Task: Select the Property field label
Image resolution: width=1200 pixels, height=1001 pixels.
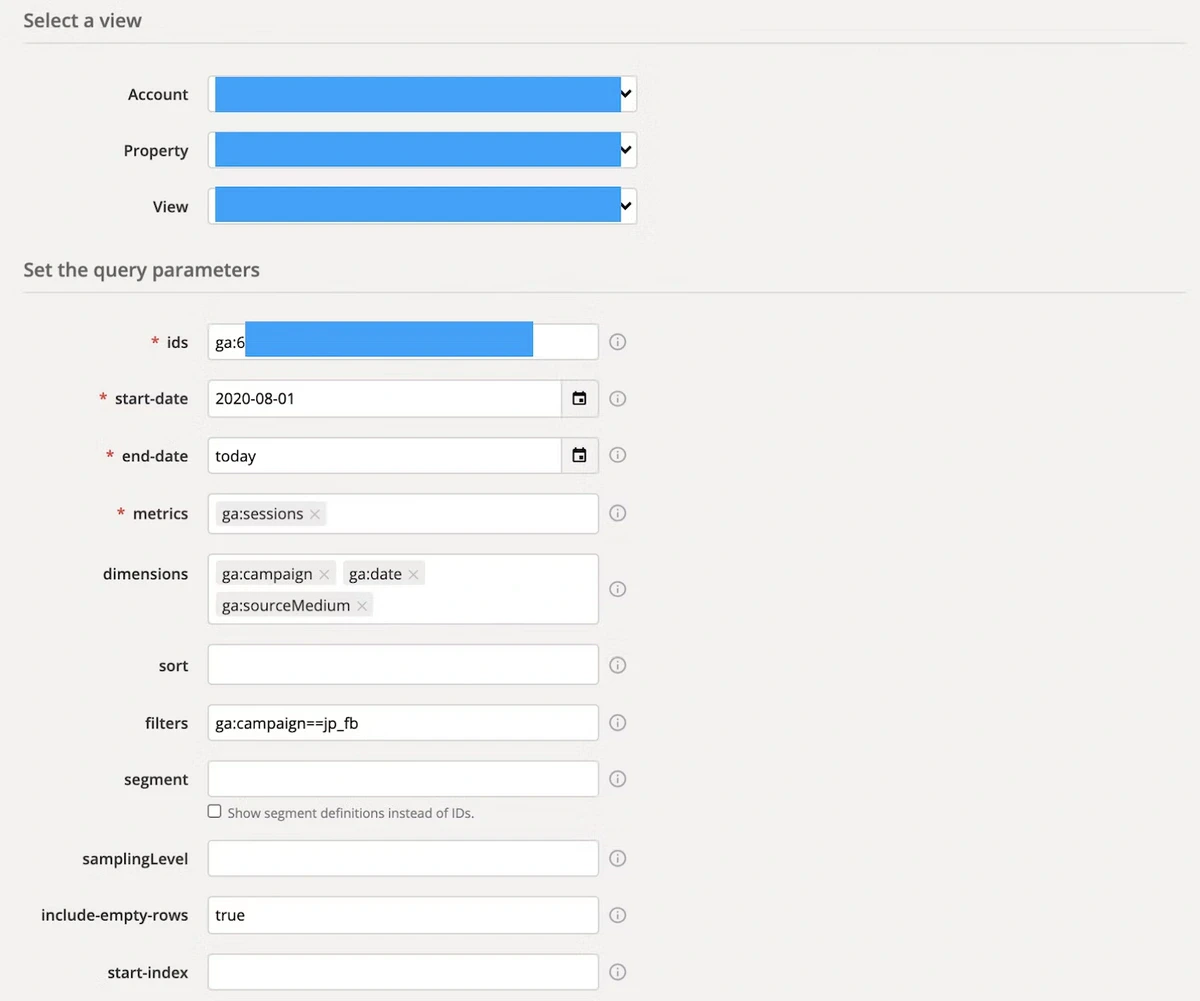Action: [x=156, y=150]
